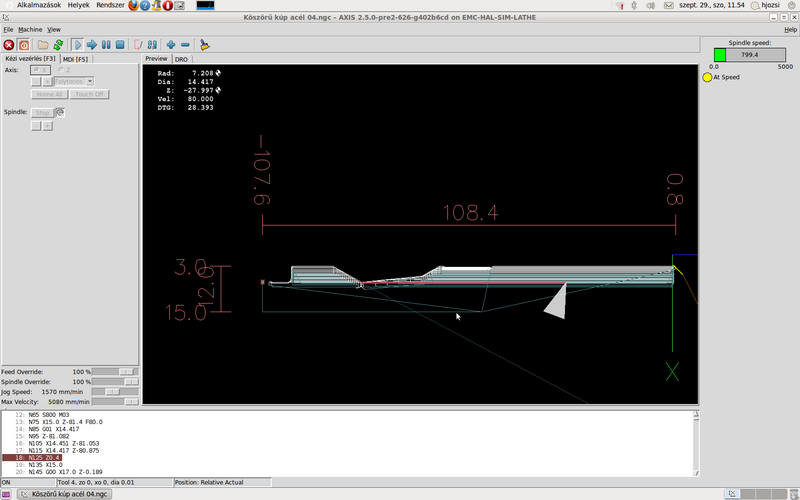800x500 pixels.
Task: Open the Machine menu
Action: tap(30, 30)
